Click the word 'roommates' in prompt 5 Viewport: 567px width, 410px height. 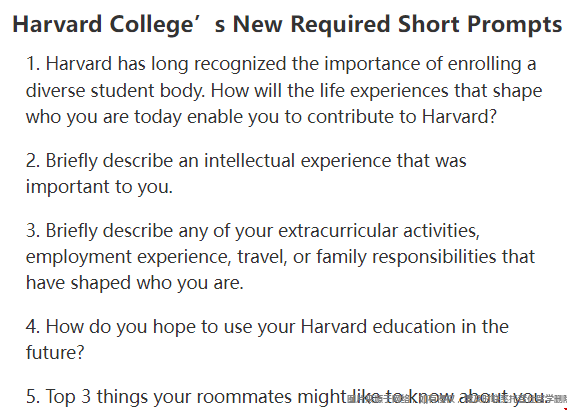tap(244, 397)
